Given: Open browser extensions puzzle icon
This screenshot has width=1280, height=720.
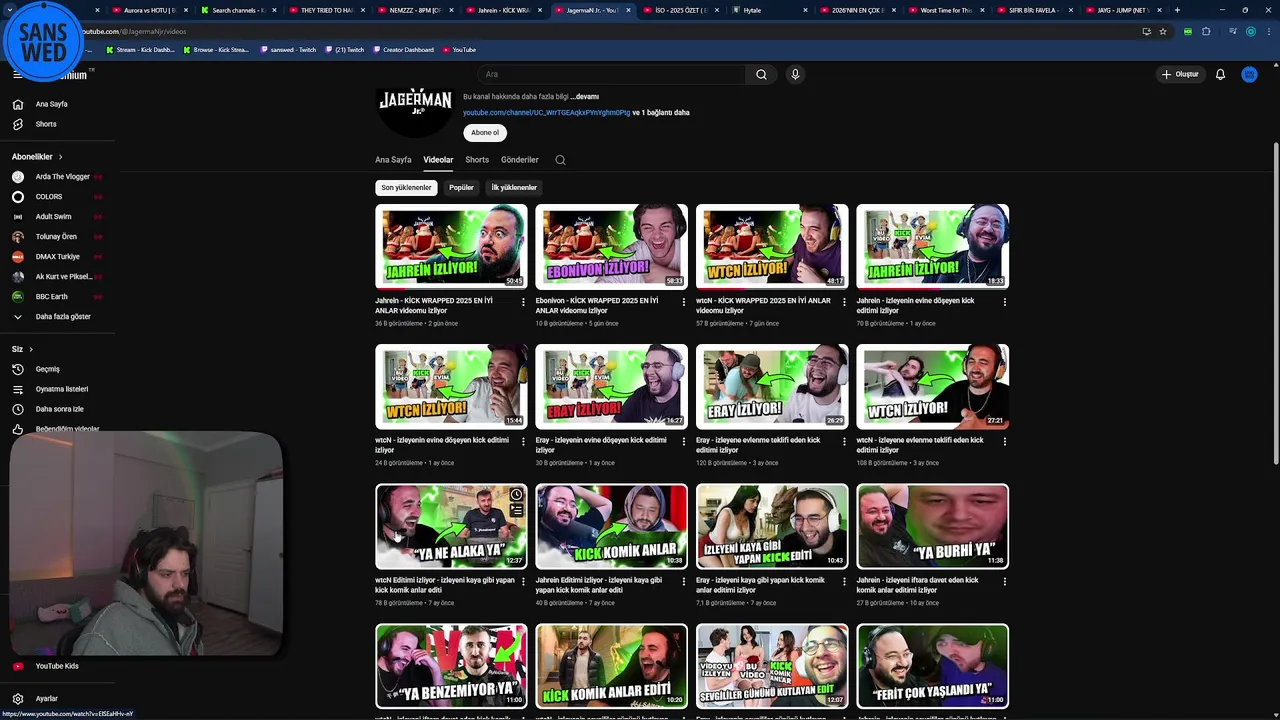Looking at the screenshot, I should [1206, 31].
